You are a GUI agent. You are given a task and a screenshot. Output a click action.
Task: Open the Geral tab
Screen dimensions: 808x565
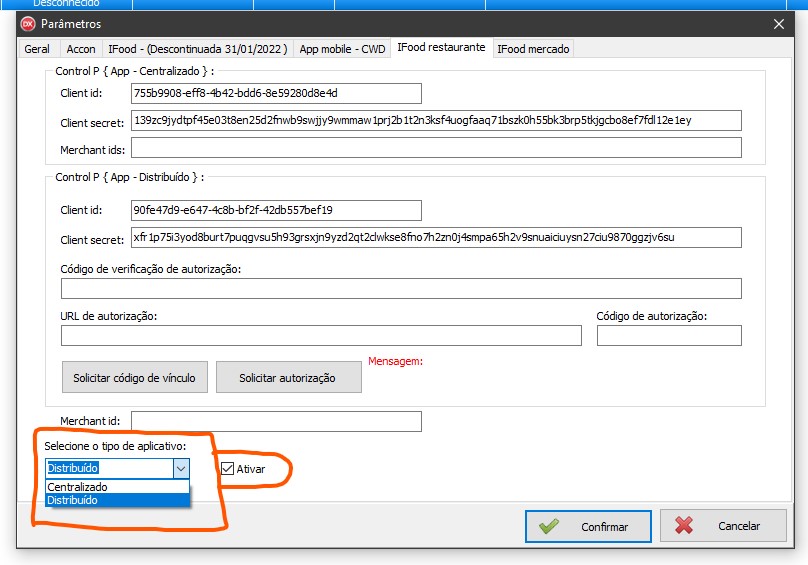tap(37, 49)
